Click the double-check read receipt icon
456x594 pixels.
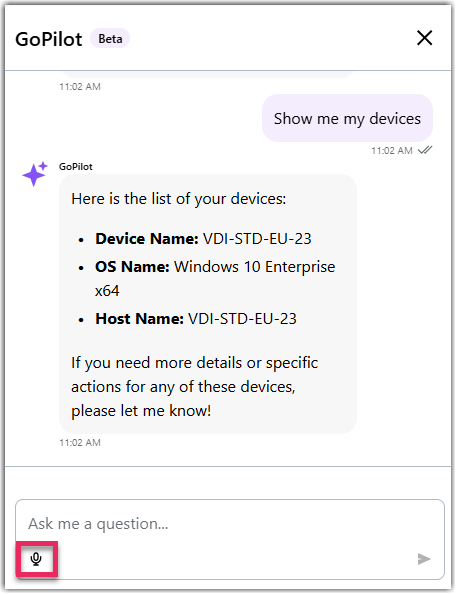(425, 150)
